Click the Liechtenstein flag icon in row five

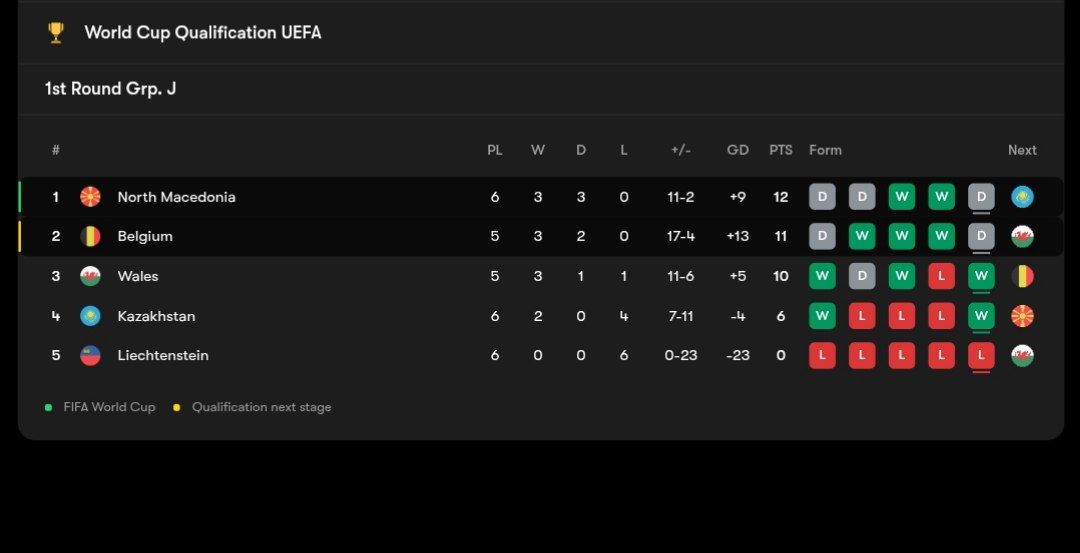tap(91, 355)
